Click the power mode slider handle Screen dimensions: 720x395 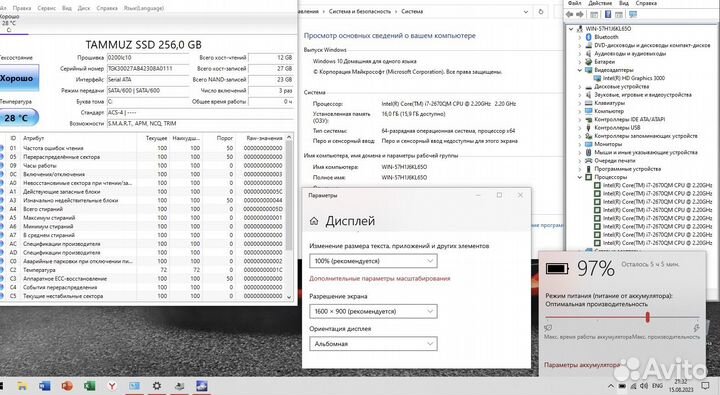tap(647, 317)
